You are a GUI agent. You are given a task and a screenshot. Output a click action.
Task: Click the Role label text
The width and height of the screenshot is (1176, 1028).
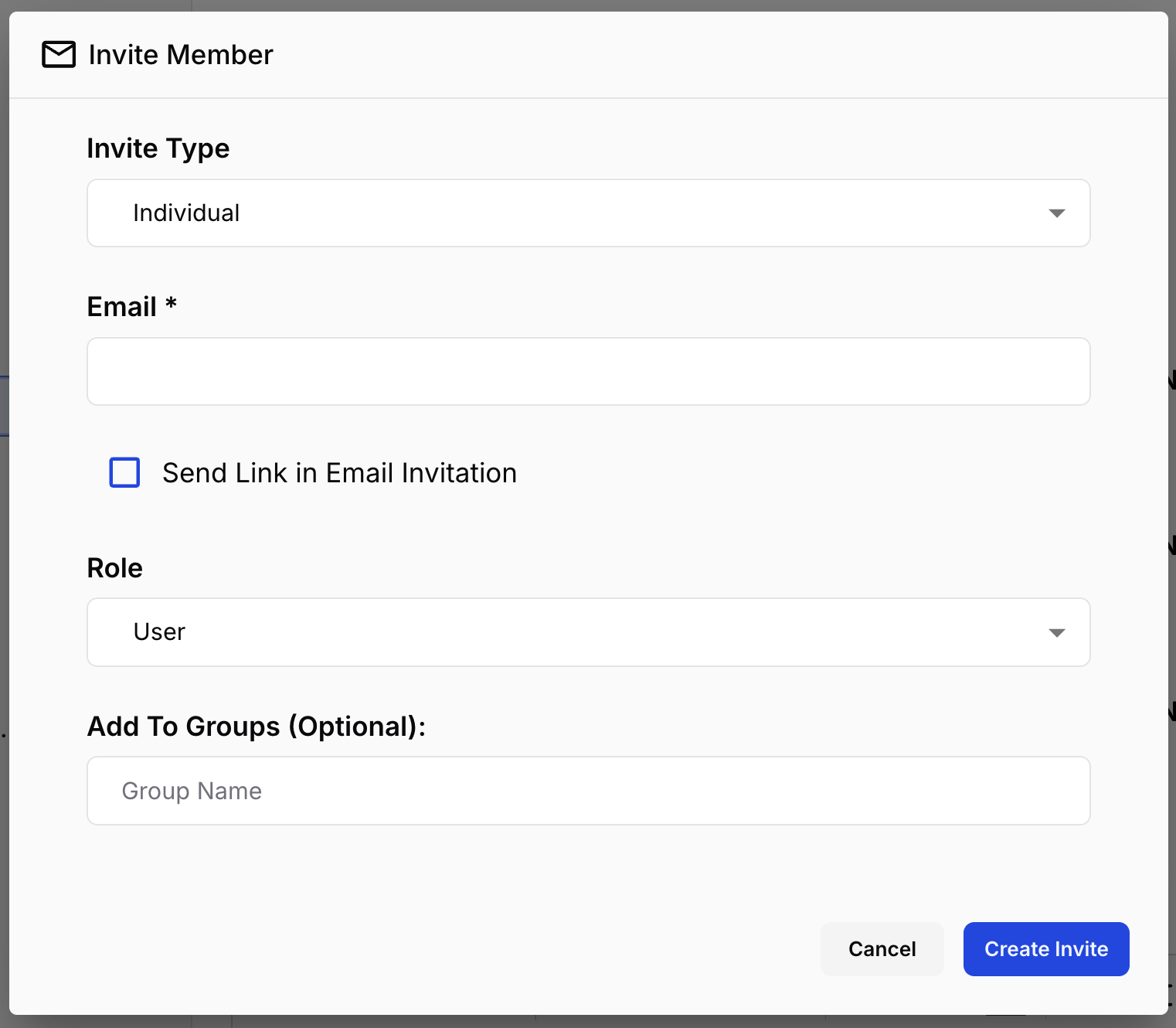tap(115, 568)
